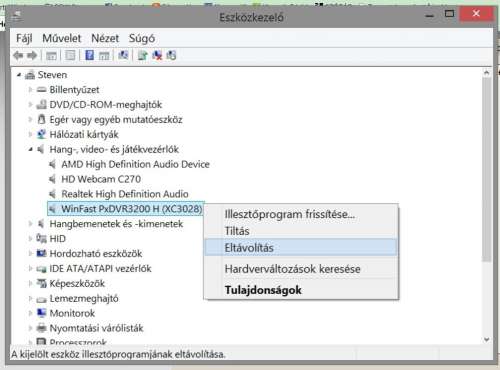Viewport: 500px width, 370px height.
Task: Click the scrollbar down arrow in device tree
Action: [x=487, y=340]
